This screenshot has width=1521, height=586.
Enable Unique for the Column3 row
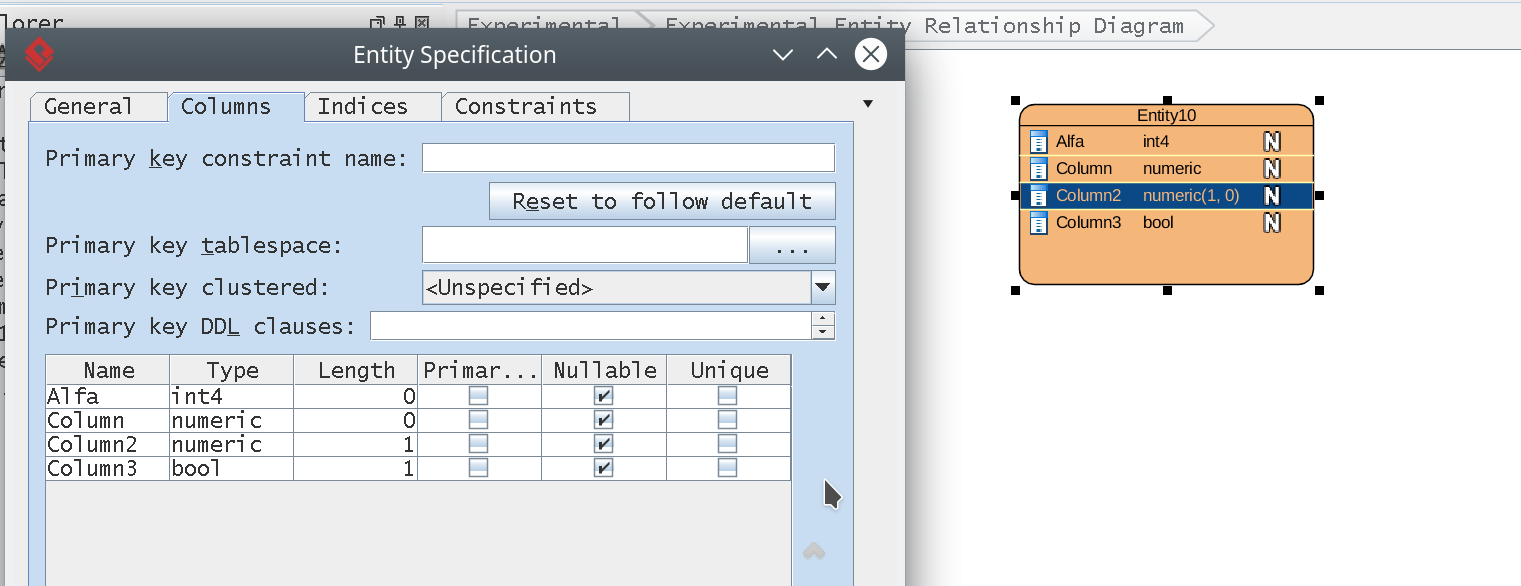coord(728,468)
